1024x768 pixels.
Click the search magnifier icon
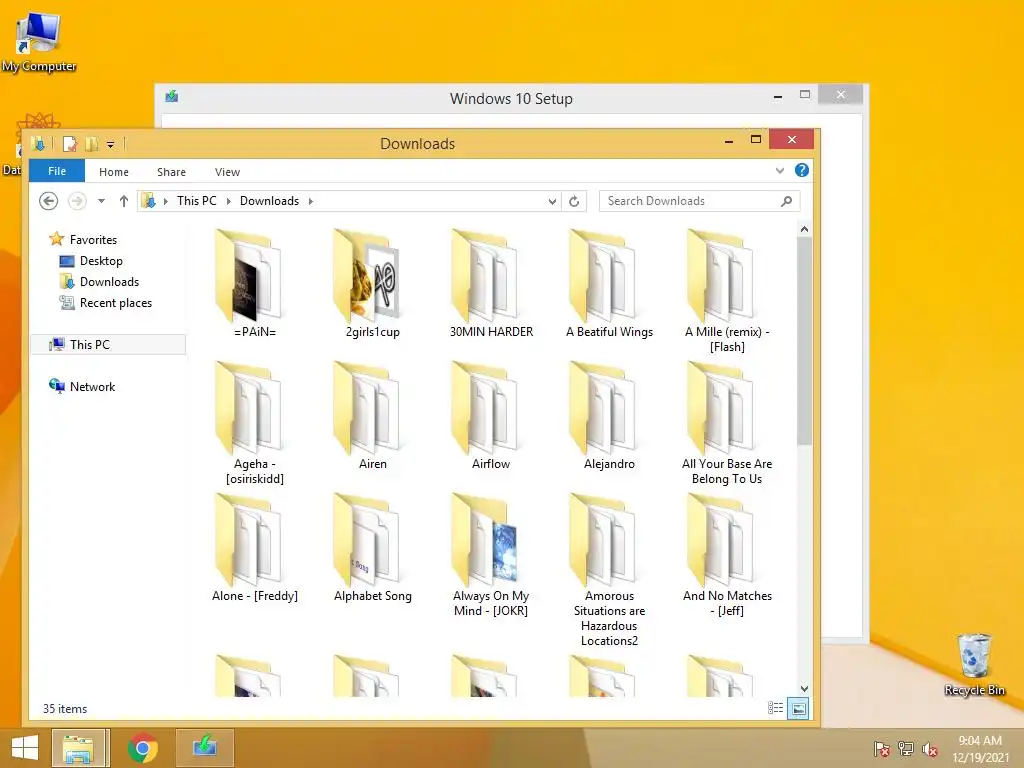[x=787, y=201]
